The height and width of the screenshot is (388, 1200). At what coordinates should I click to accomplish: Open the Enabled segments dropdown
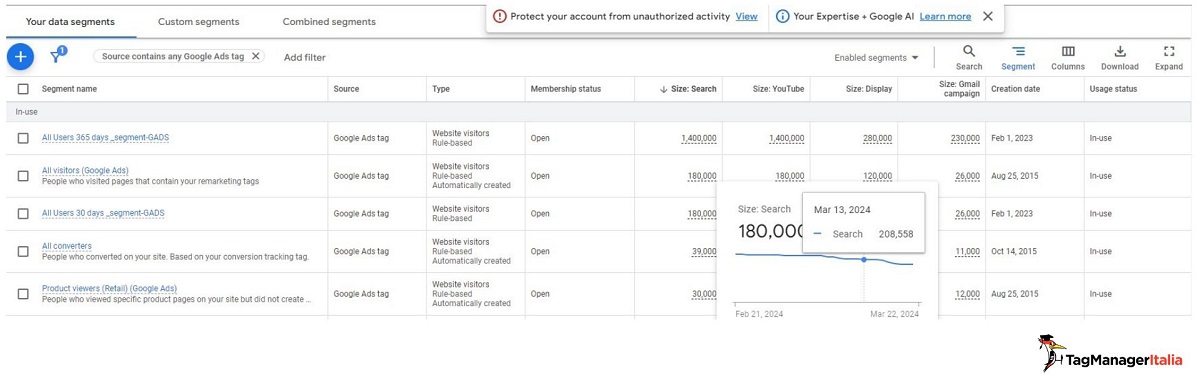pyautogui.click(x=876, y=58)
